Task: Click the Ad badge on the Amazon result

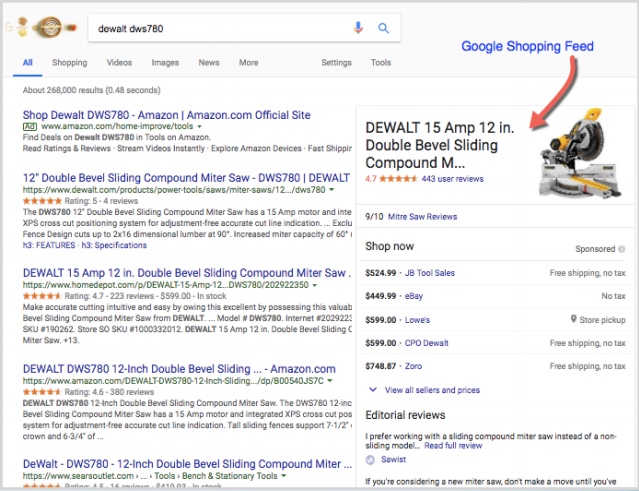Action: pos(30,126)
